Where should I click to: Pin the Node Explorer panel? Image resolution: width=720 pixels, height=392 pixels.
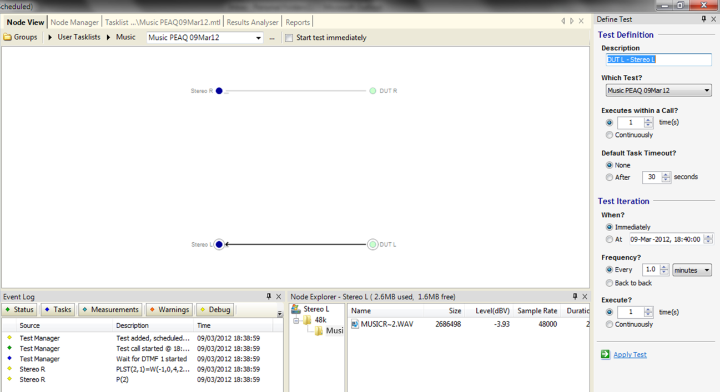point(574,297)
